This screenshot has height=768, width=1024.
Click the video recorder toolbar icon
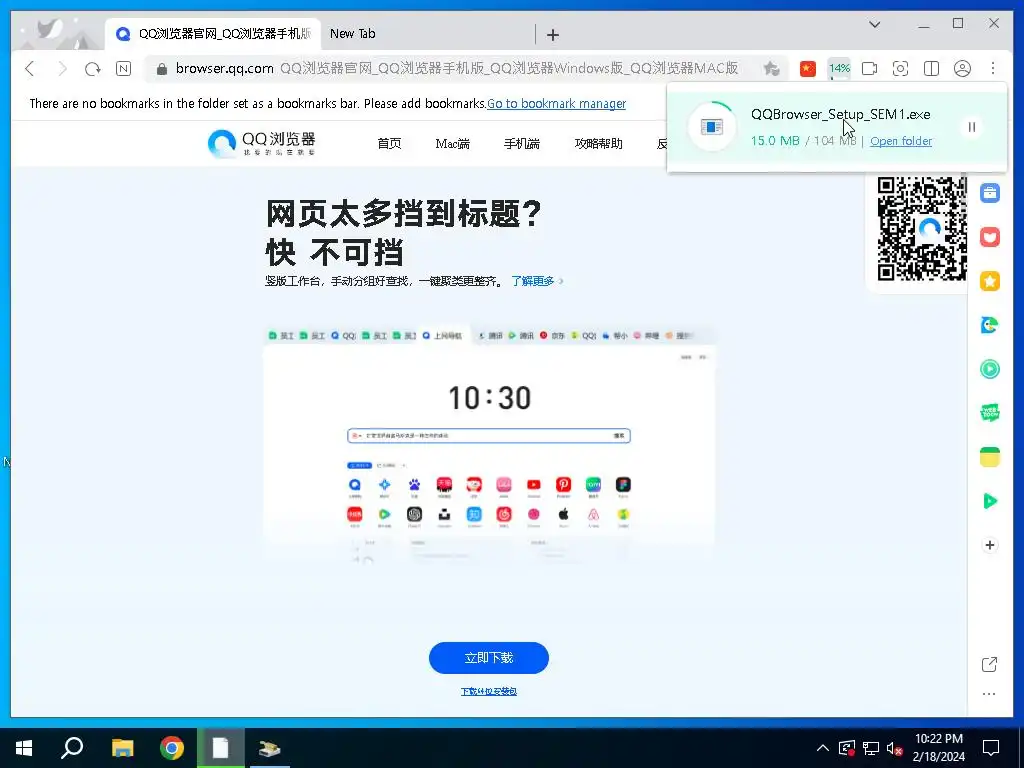coord(869,69)
